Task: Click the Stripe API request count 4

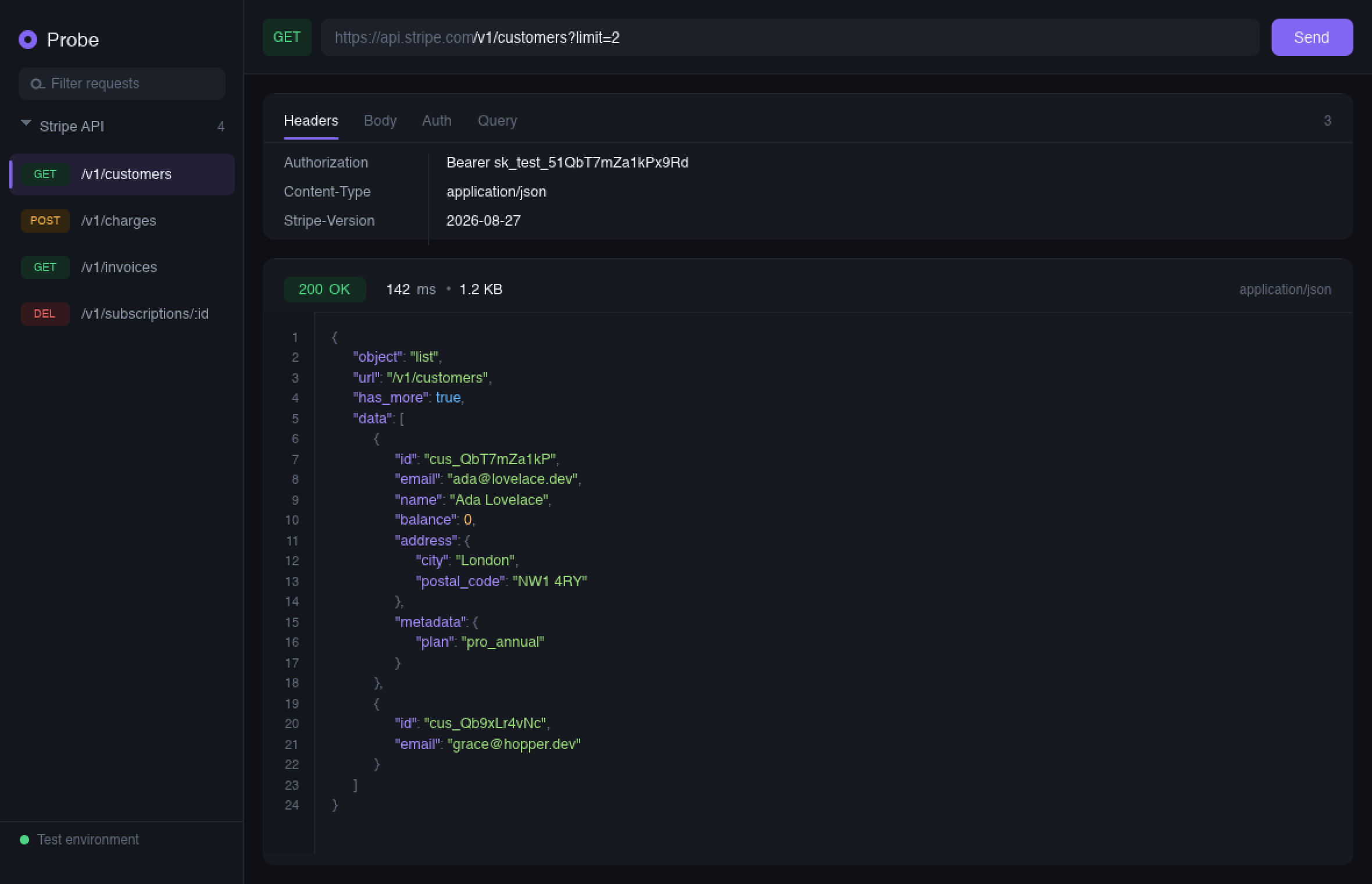Action: pos(220,126)
